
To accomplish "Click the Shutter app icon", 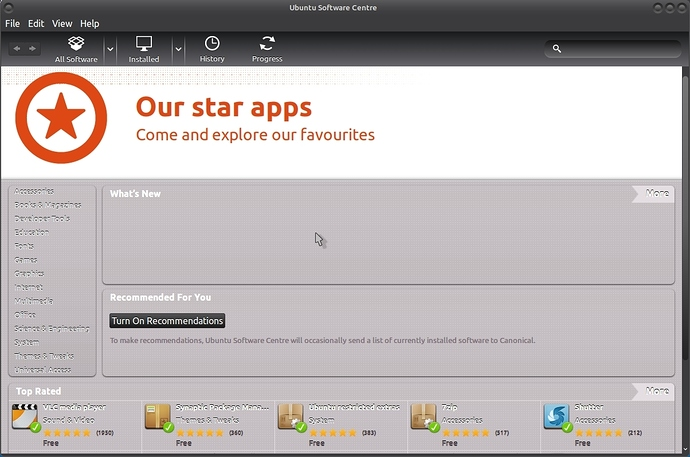I will pyautogui.click(x=557, y=417).
